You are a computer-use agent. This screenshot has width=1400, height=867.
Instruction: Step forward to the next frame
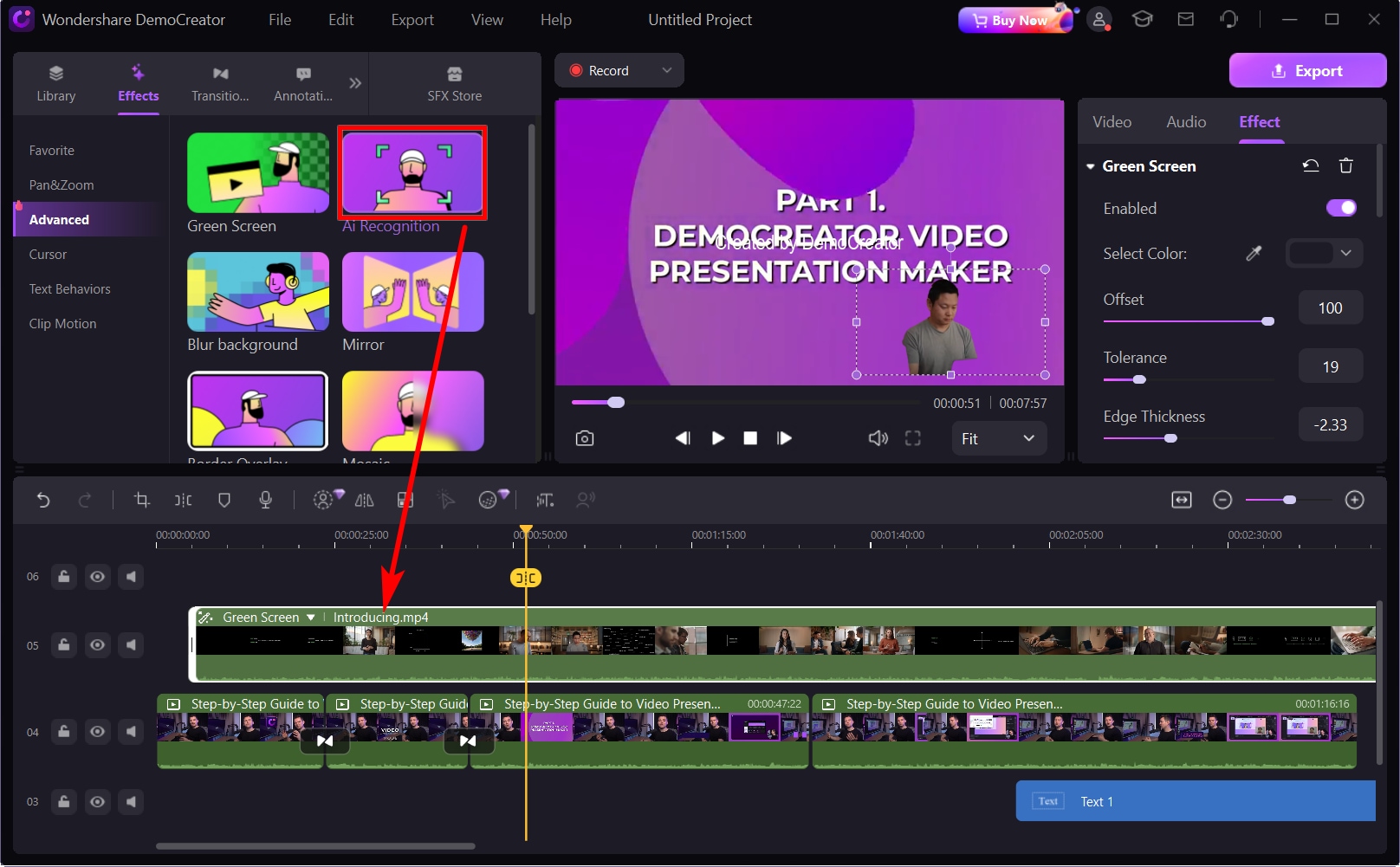coord(784,438)
